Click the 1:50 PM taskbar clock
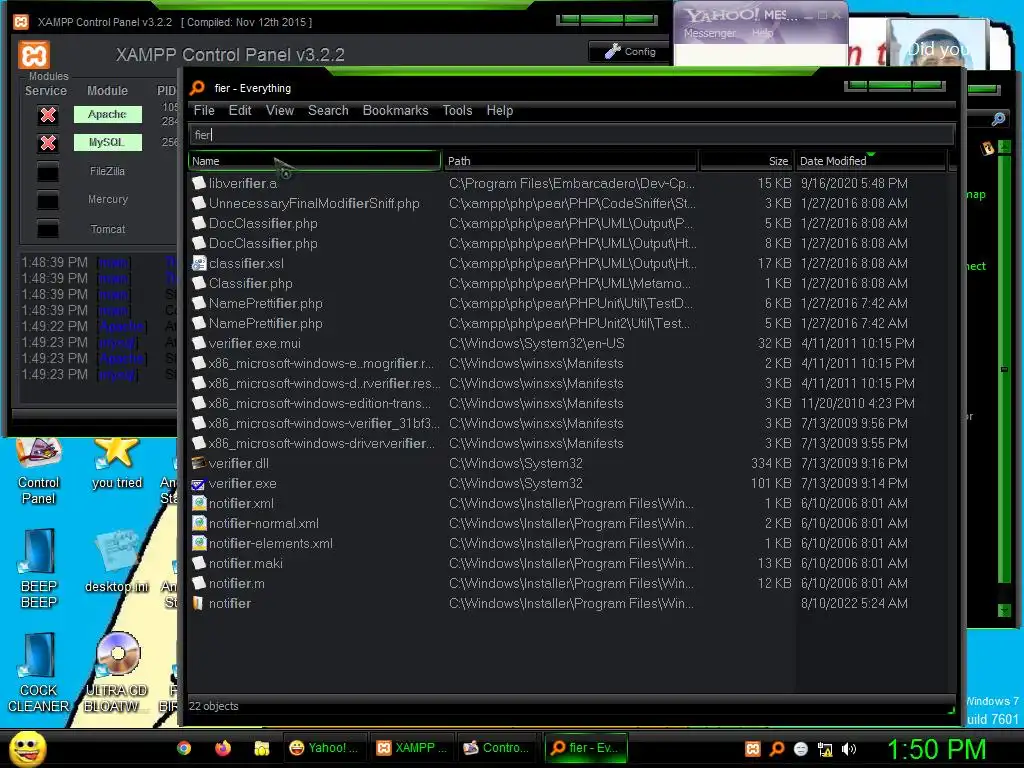Viewport: 1024px width, 768px height. [936, 749]
